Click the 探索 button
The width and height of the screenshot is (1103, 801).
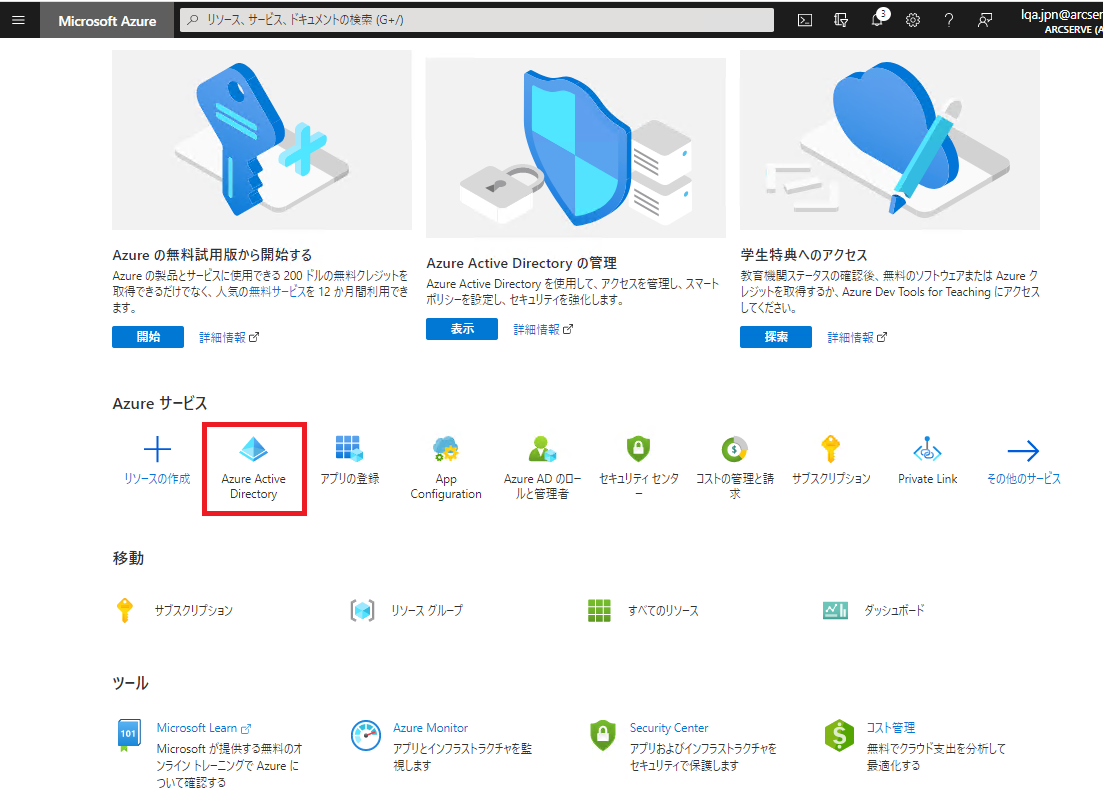775,337
